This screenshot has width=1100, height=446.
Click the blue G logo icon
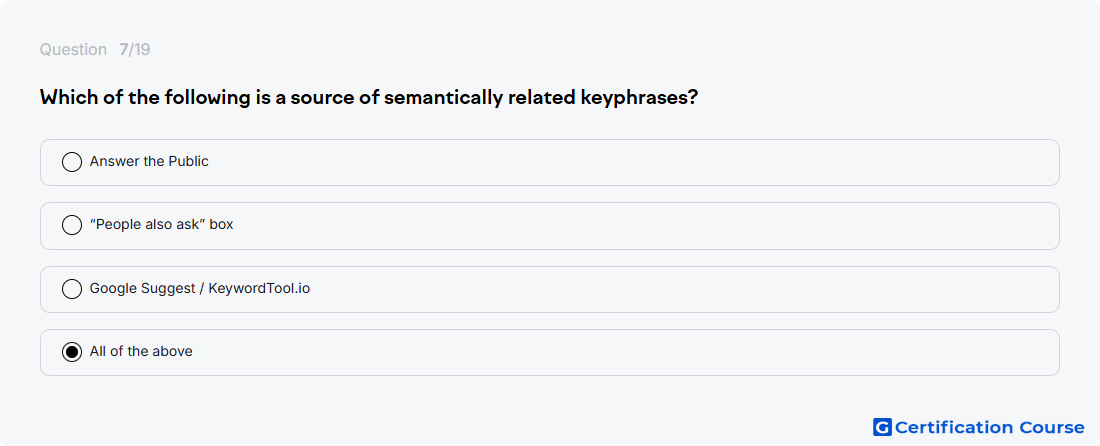point(882,427)
